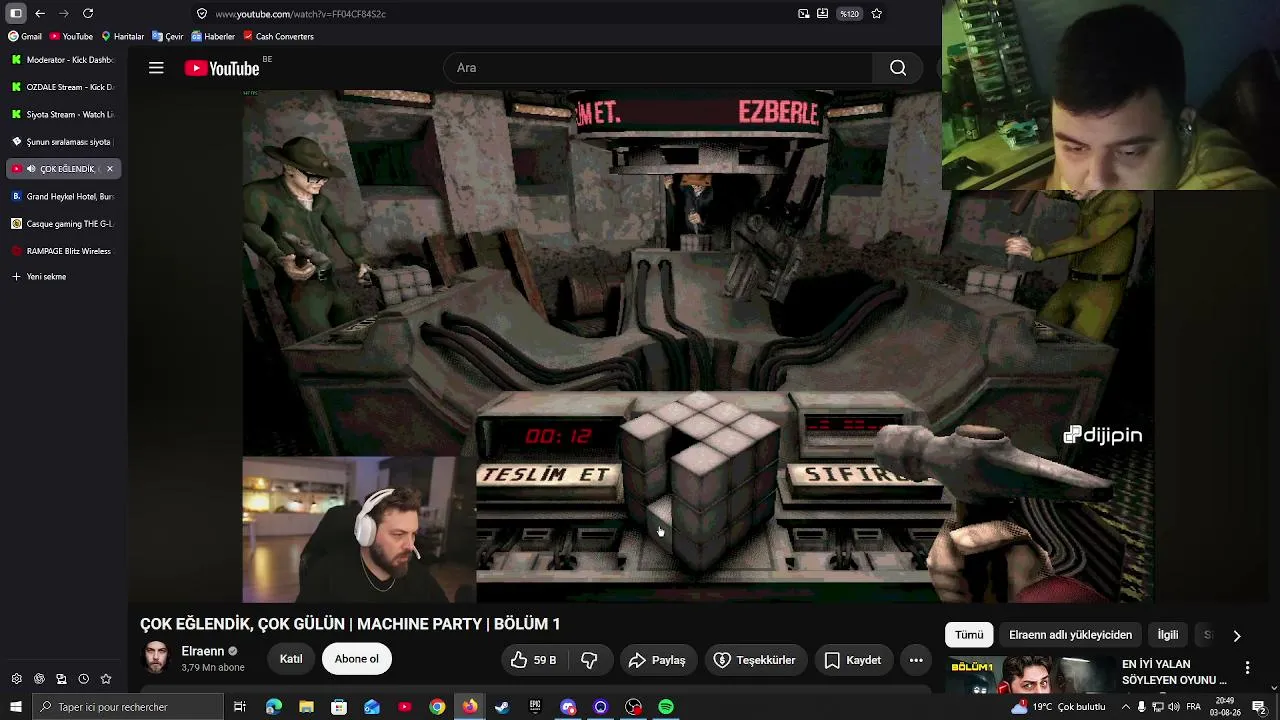The height and width of the screenshot is (720, 1280).
Task: Open Discord from taskbar
Action: point(568,707)
